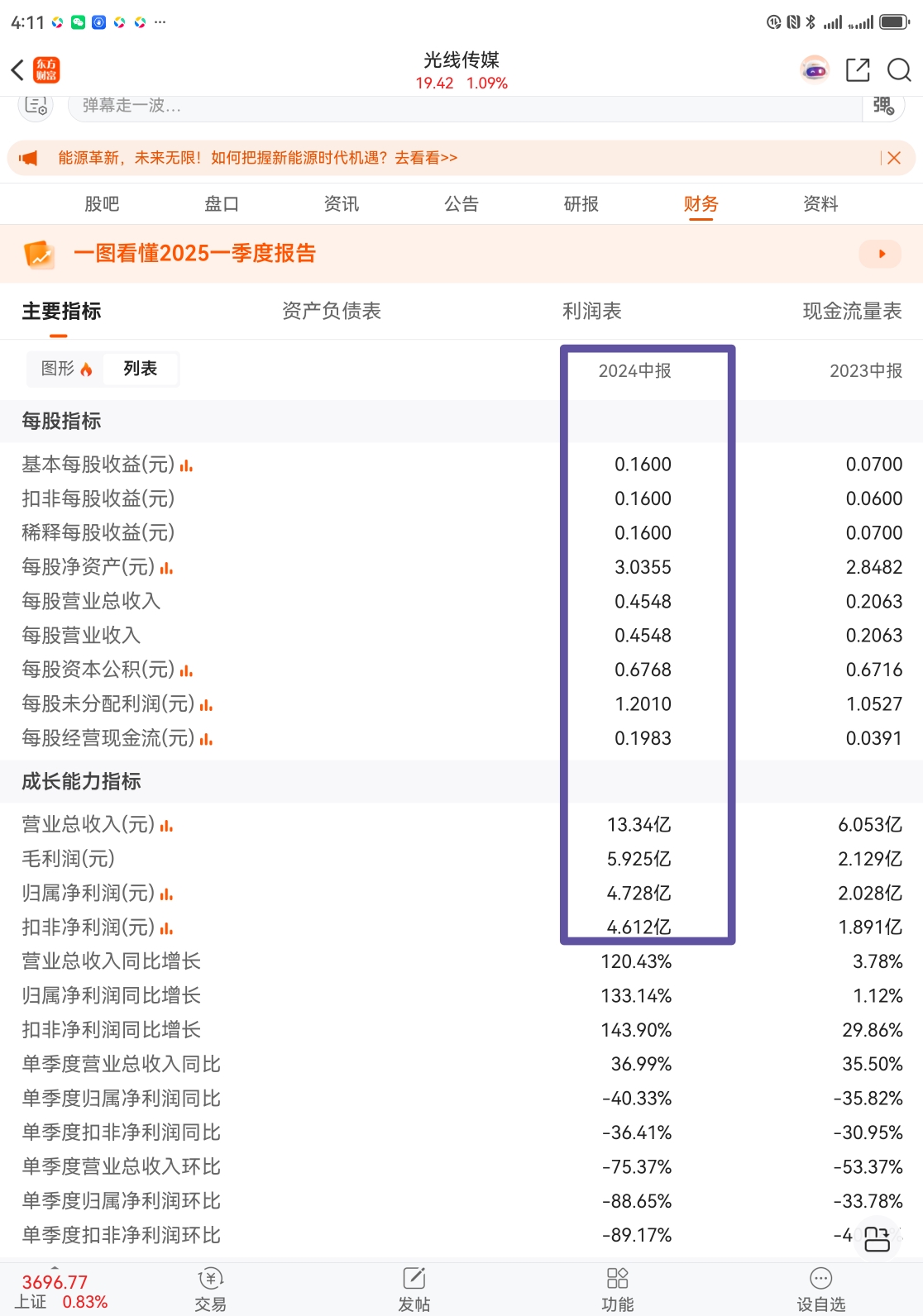Select the 2023中报 column header

pyautogui.click(x=866, y=371)
